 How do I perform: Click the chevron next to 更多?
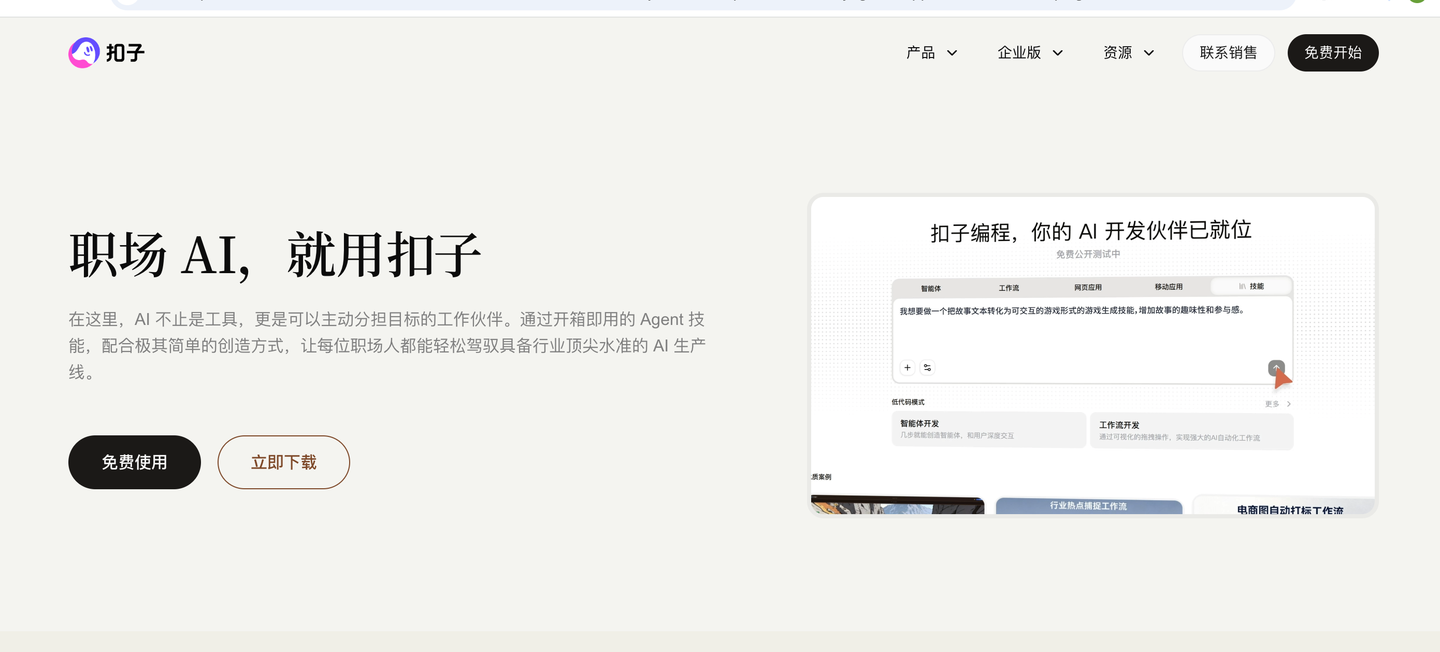point(1288,404)
